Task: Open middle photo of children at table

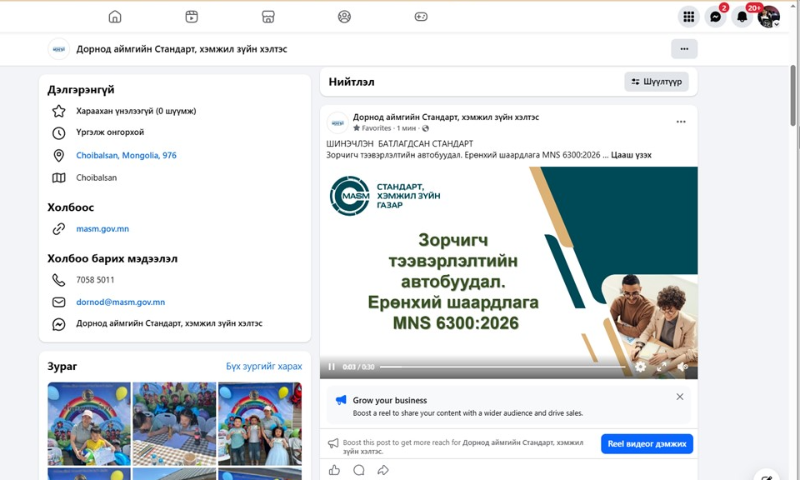Action: pos(174,424)
